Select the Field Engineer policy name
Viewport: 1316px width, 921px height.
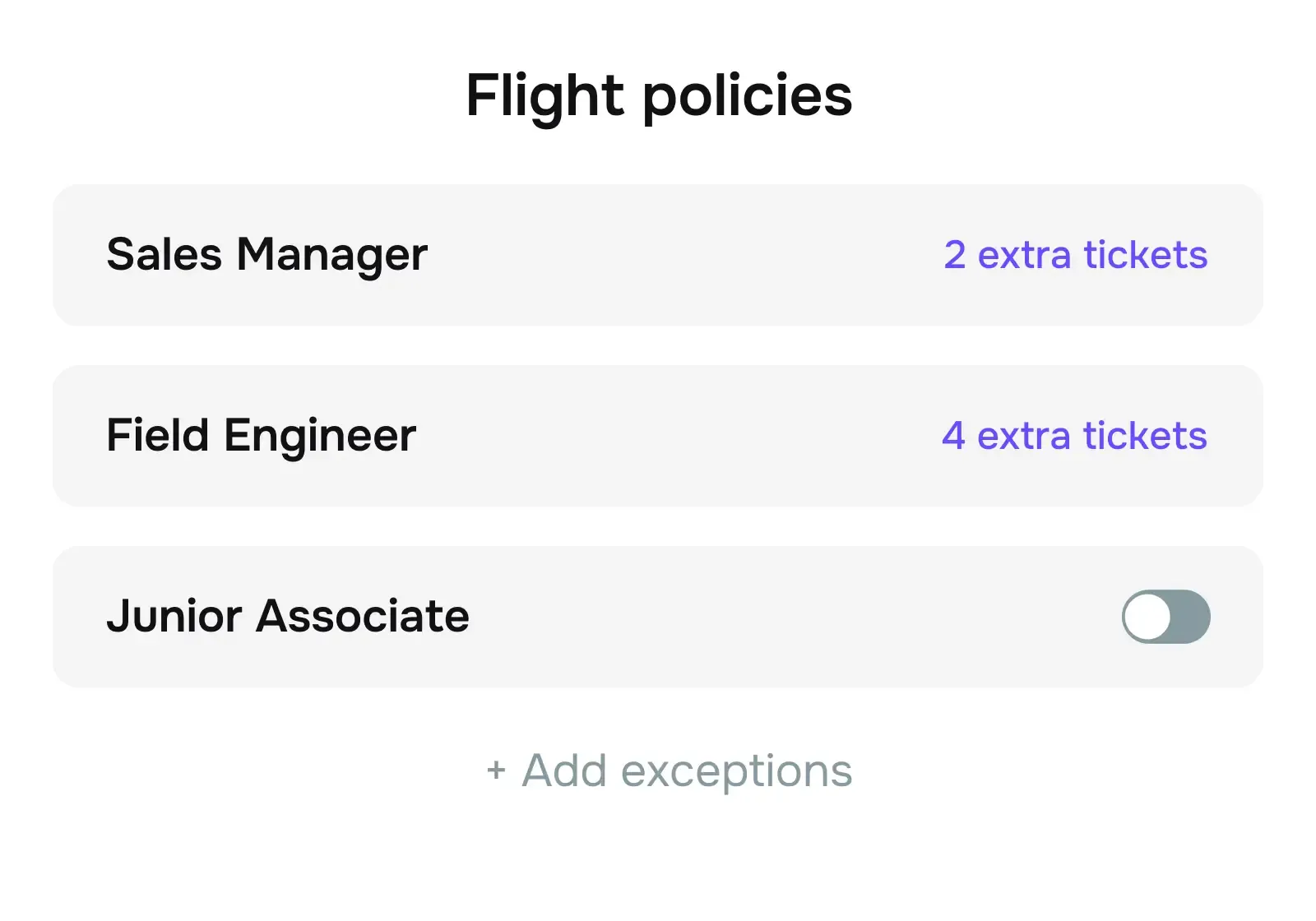tap(262, 436)
